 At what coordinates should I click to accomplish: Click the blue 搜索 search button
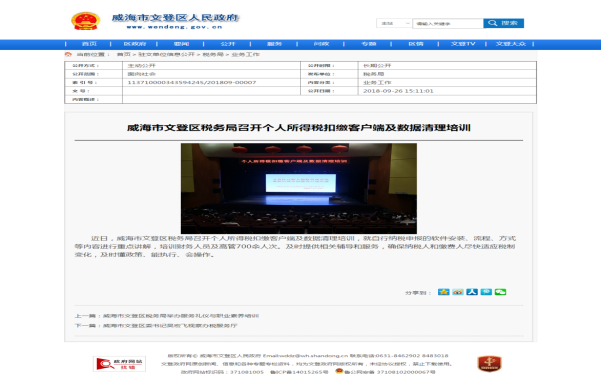[503, 23]
